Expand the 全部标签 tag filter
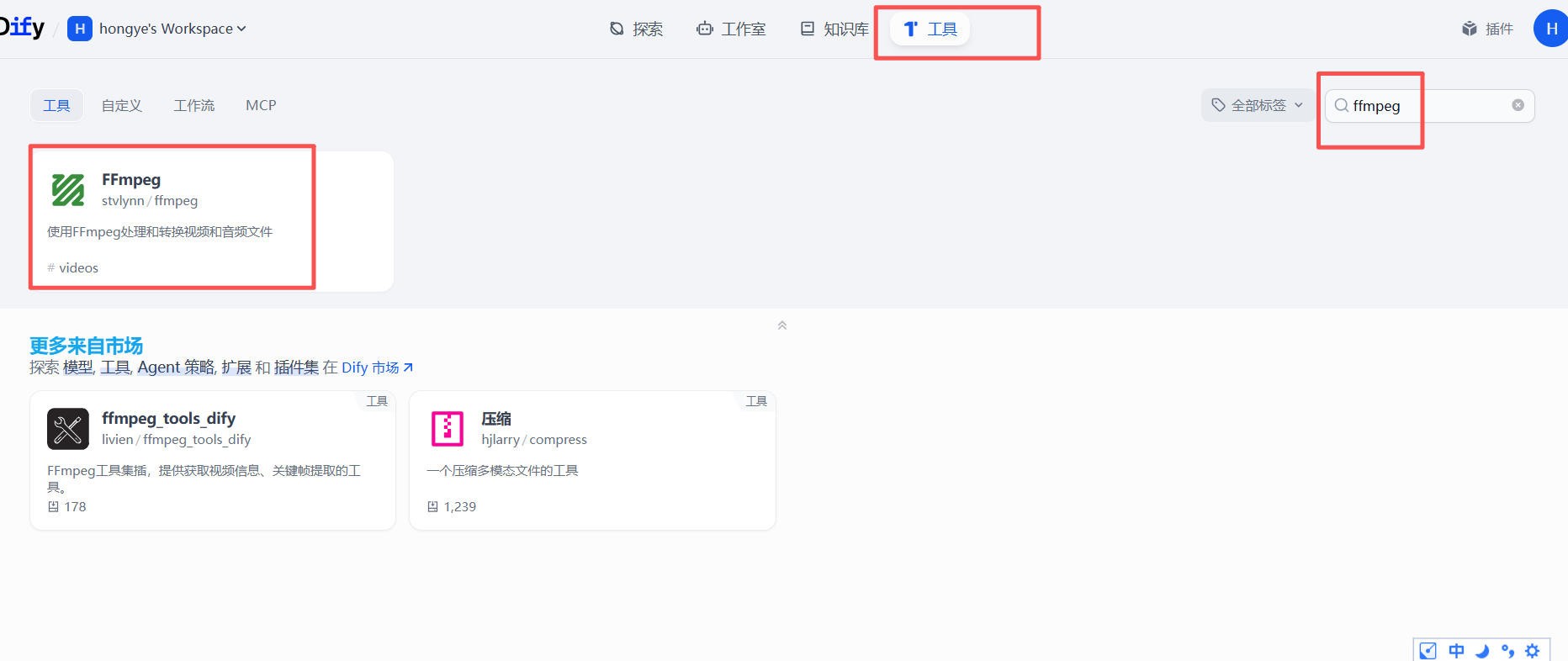Screen dimensions: 1568x661 [x=1257, y=105]
